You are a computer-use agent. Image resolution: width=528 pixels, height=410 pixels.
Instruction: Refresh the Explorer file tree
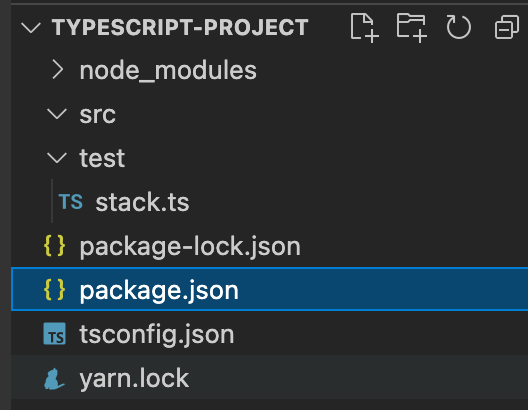[x=458, y=27]
